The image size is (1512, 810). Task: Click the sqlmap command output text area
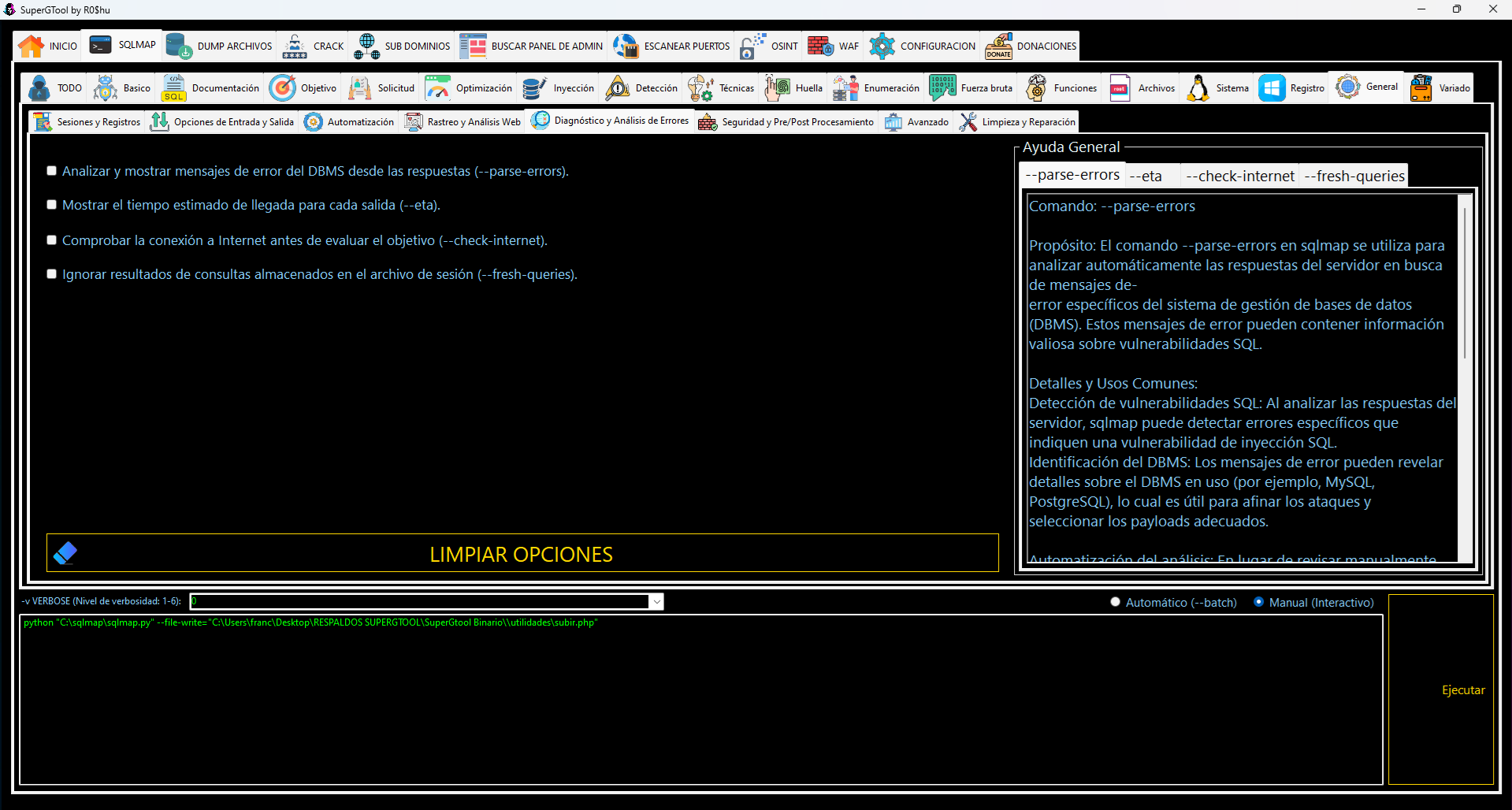click(701, 700)
